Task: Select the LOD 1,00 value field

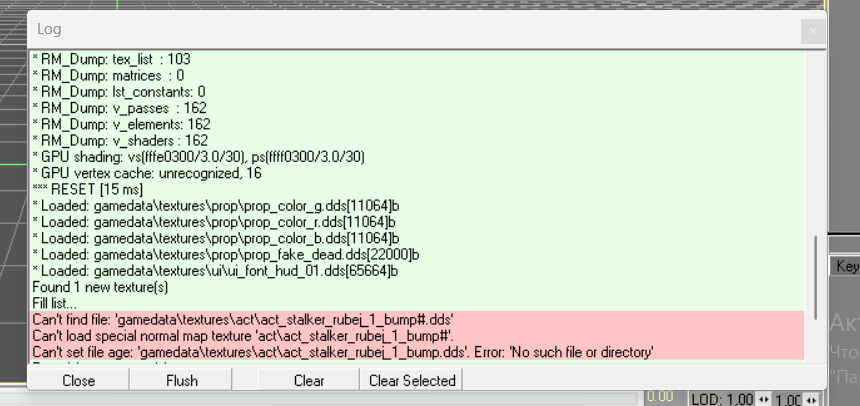Action: point(722,400)
